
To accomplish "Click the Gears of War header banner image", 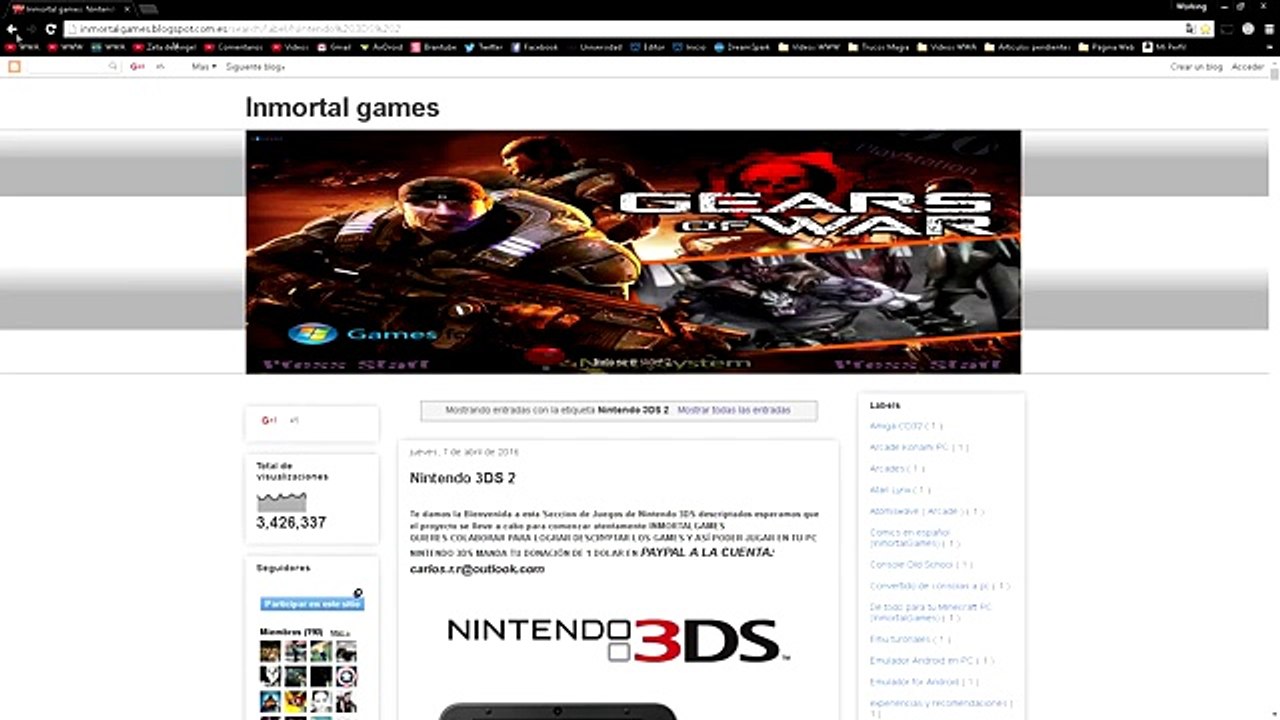I will (633, 252).
